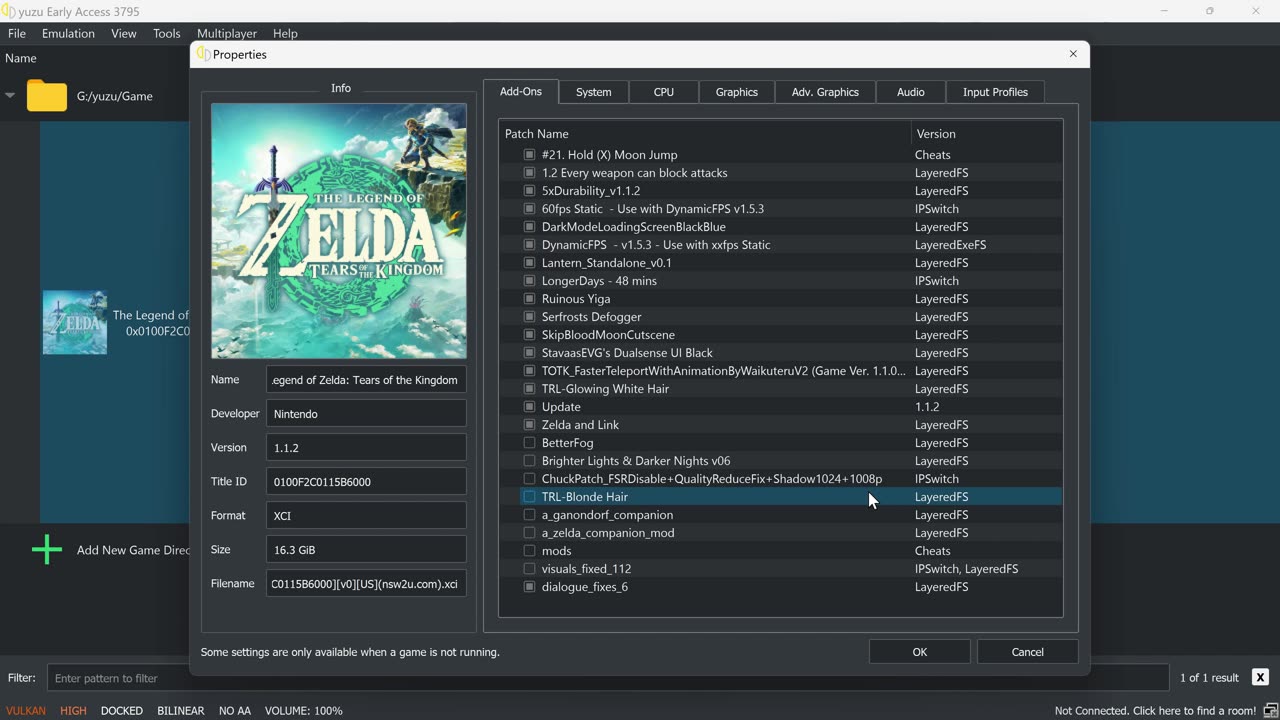Click the green plus Add New Game Directory icon

click(x=47, y=550)
